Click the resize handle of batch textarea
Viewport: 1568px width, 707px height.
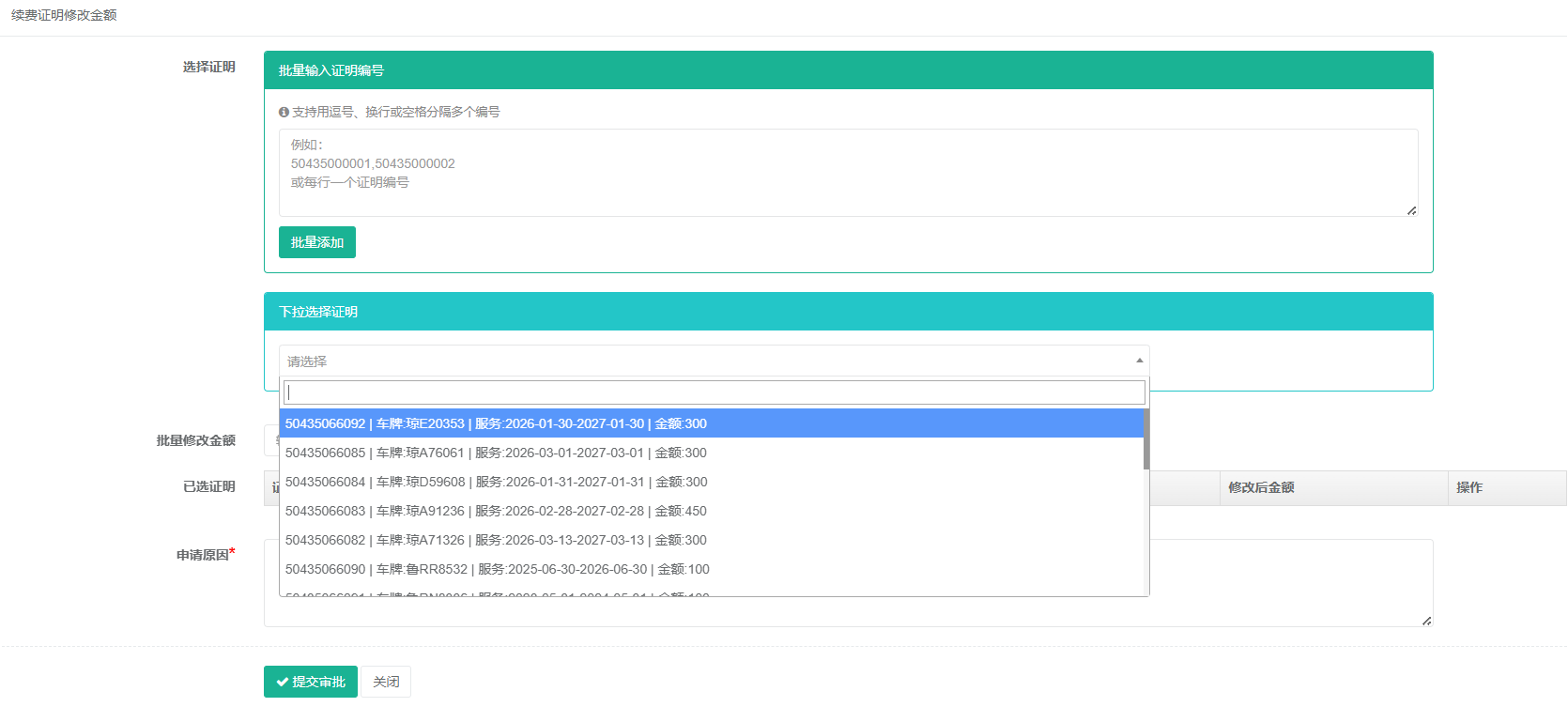coord(1411,210)
